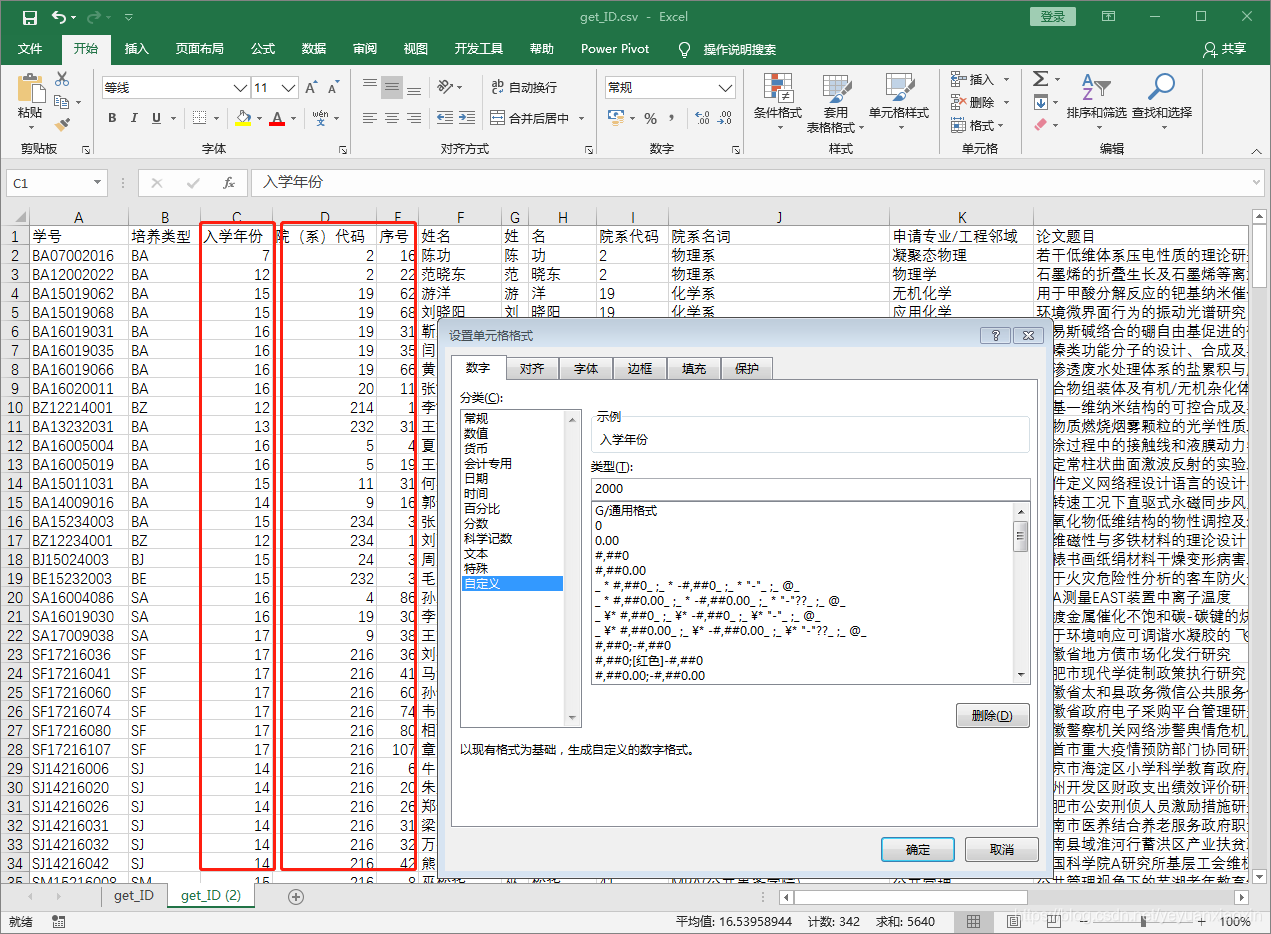Decrease indent in alignment group
Screen dimensions: 1271x934
pos(446,118)
